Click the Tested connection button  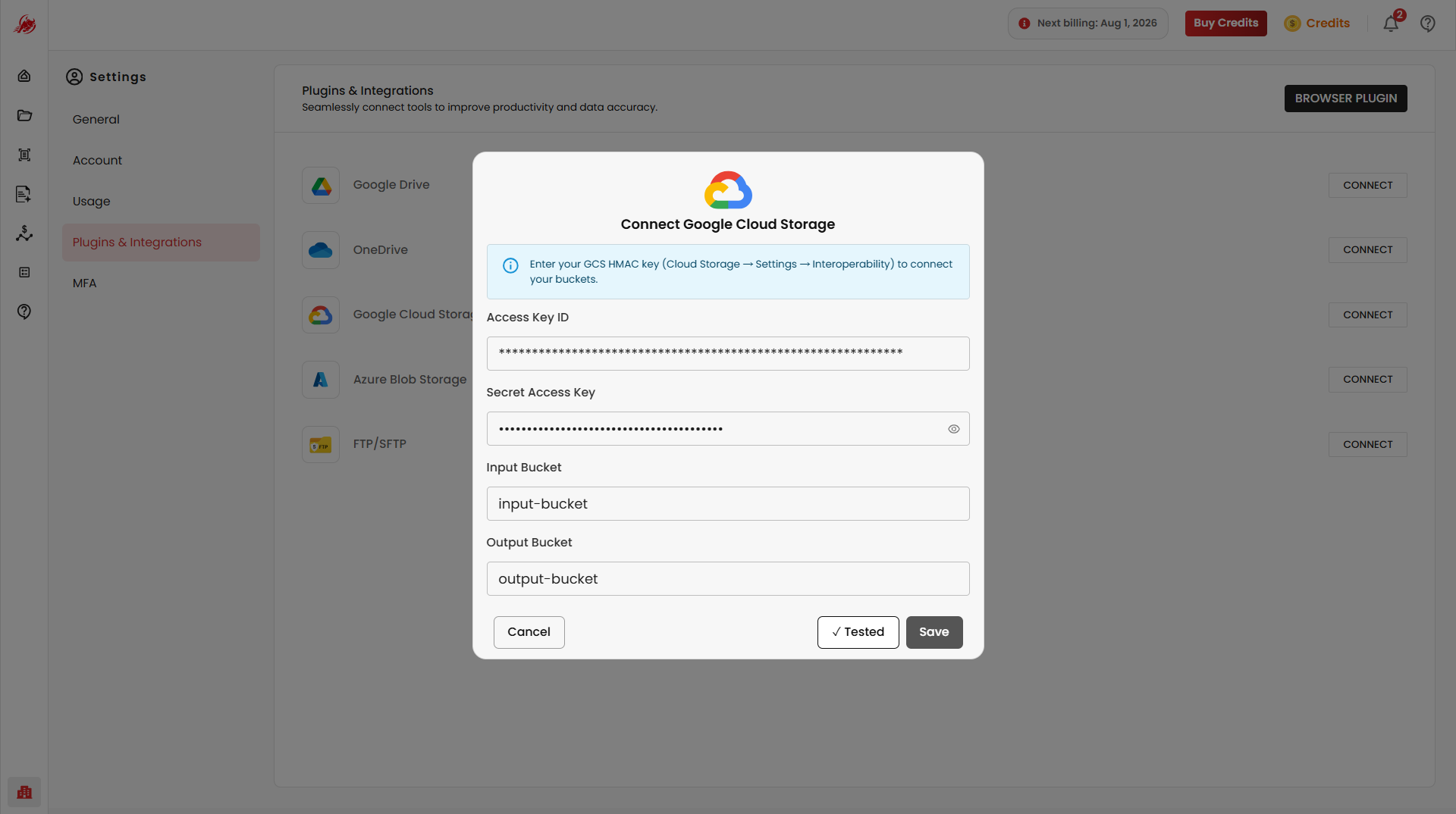pos(858,632)
